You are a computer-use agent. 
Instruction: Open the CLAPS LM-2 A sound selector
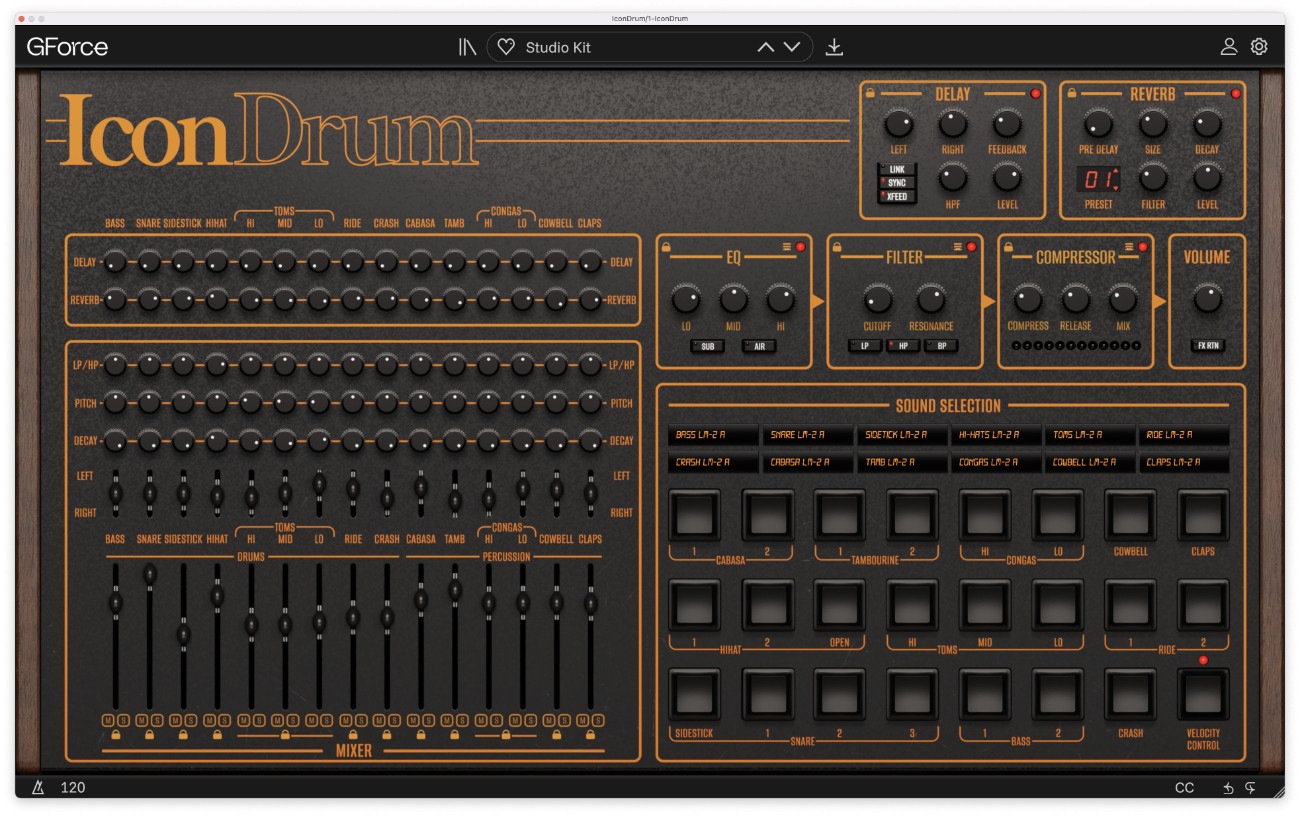pos(1185,463)
